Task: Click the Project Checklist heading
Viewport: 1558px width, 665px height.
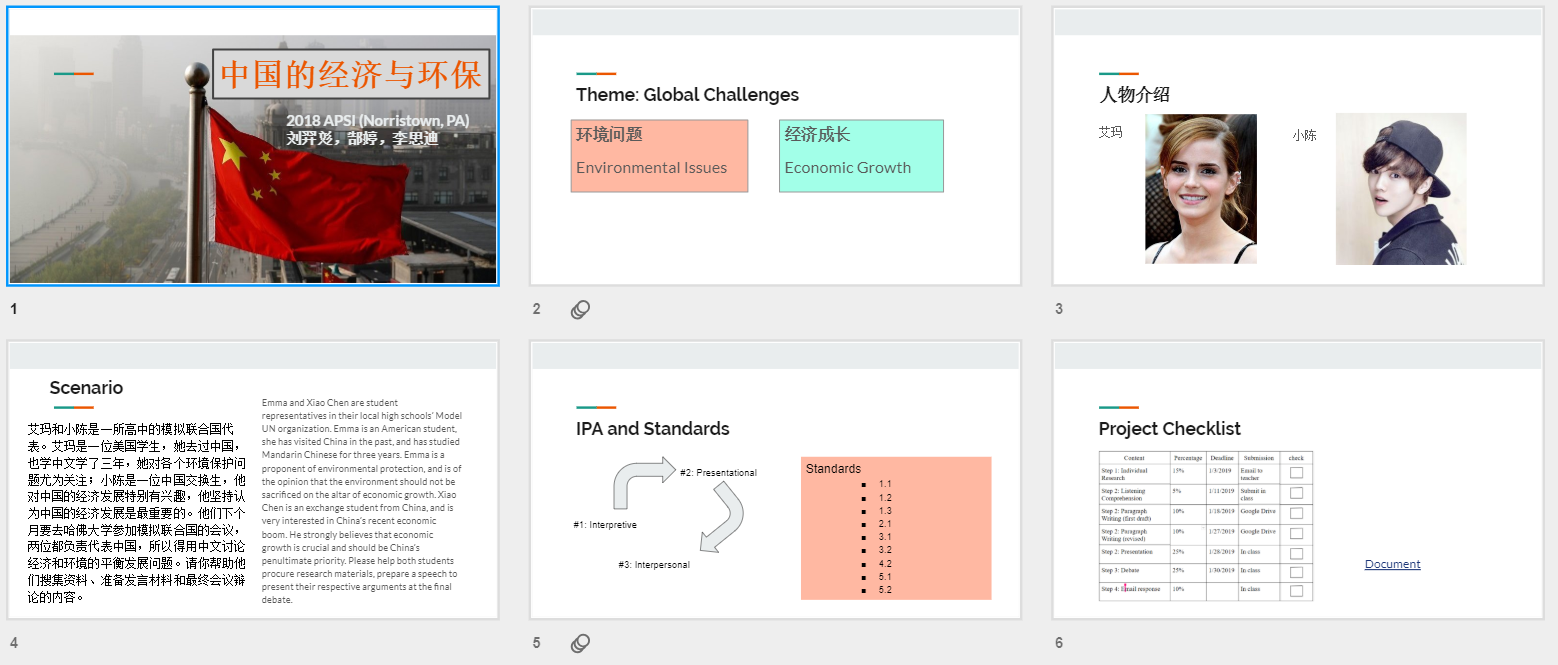Action: pyautogui.click(x=1169, y=428)
